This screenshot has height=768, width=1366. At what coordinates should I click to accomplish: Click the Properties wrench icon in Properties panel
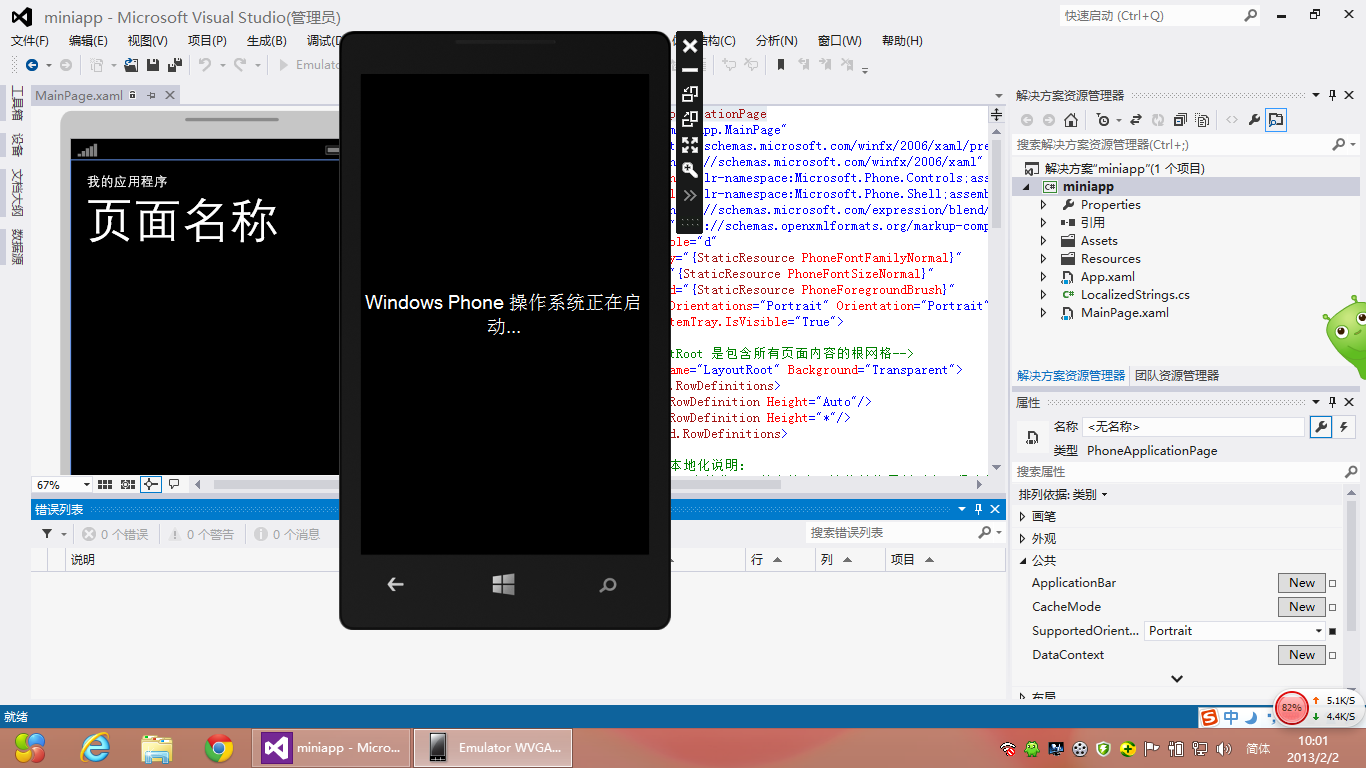coord(1321,427)
